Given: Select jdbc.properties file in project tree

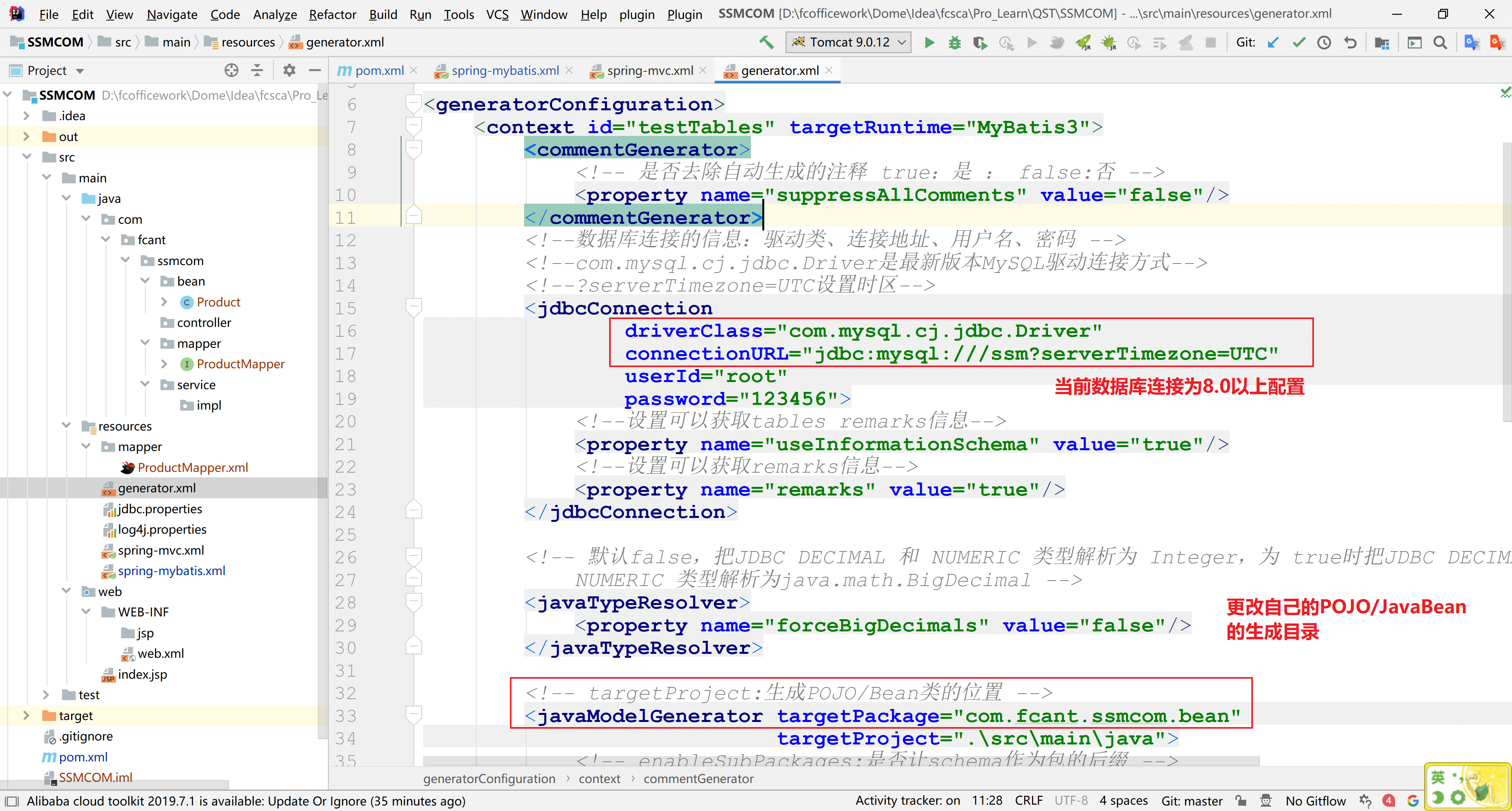Looking at the screenshot, I should click(x=159, y=508).
